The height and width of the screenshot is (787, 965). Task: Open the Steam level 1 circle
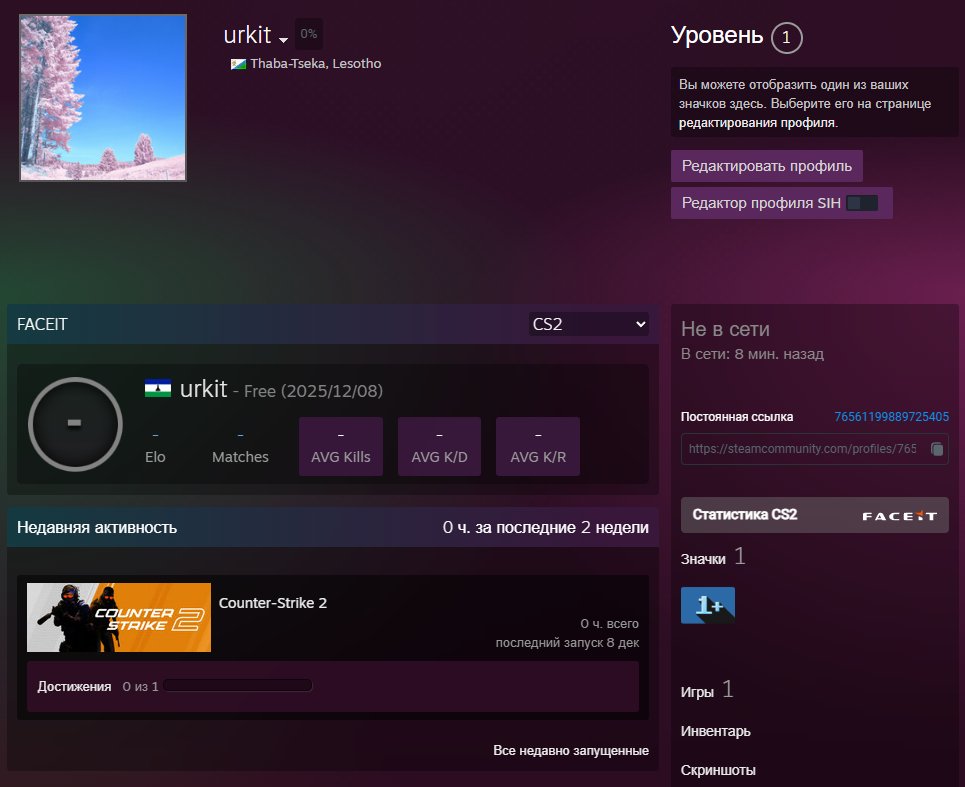786,37
